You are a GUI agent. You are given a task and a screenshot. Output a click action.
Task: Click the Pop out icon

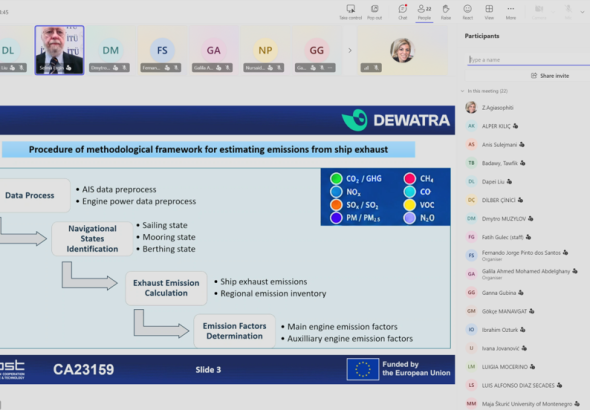coord(374,12)
